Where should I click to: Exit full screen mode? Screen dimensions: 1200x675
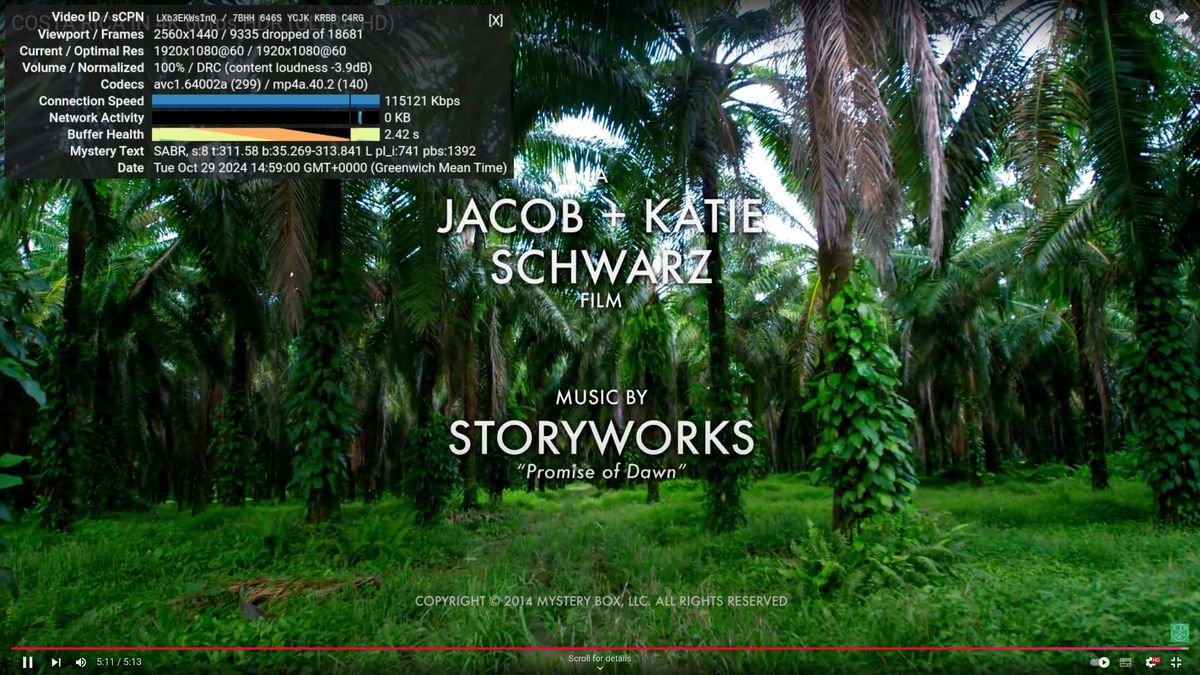(1176, 662)
